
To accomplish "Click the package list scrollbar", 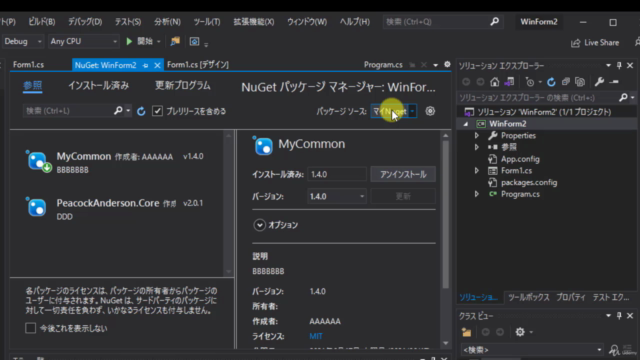I will 229,204.
